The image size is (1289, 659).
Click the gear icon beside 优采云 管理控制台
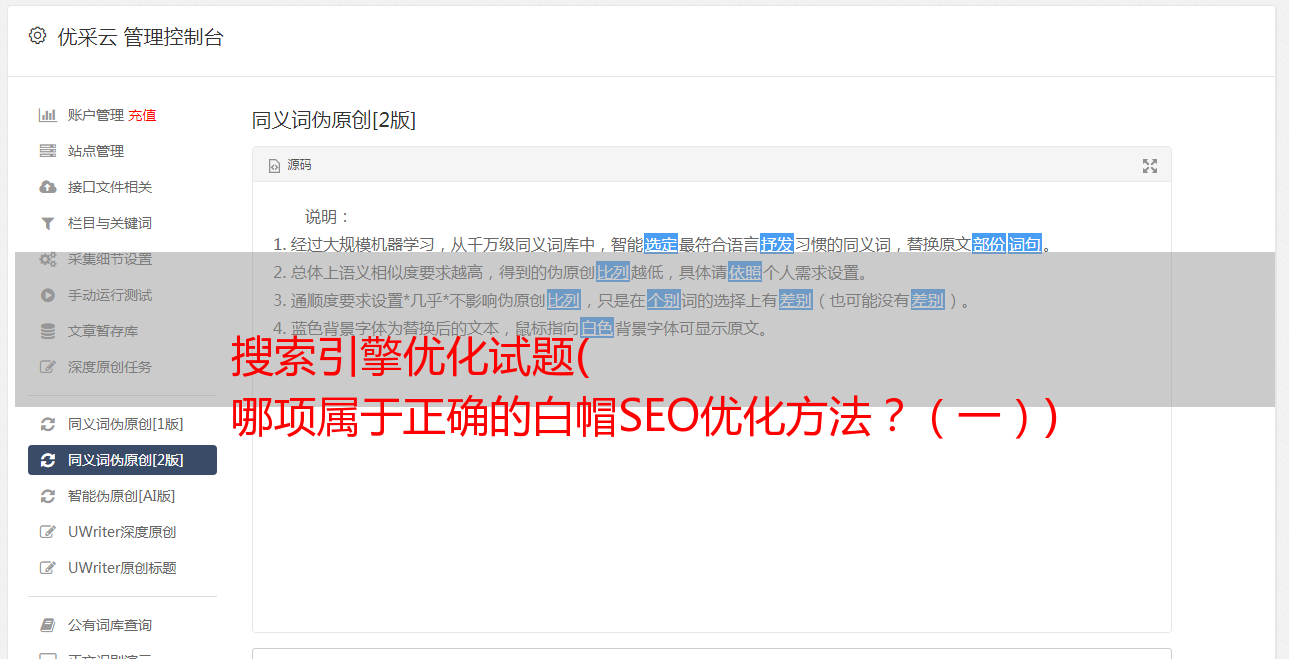[x=38, y=36]
